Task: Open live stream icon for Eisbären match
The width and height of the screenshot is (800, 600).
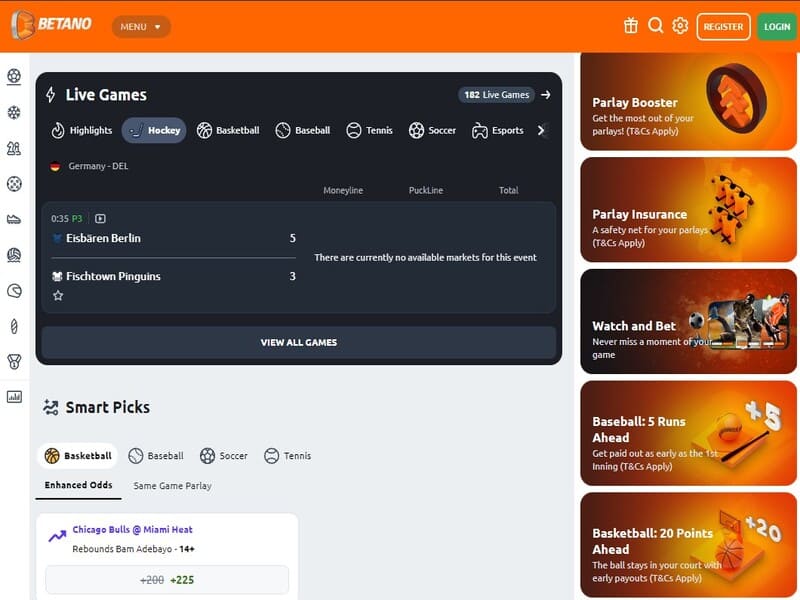Action: click(x=100, y=218)
